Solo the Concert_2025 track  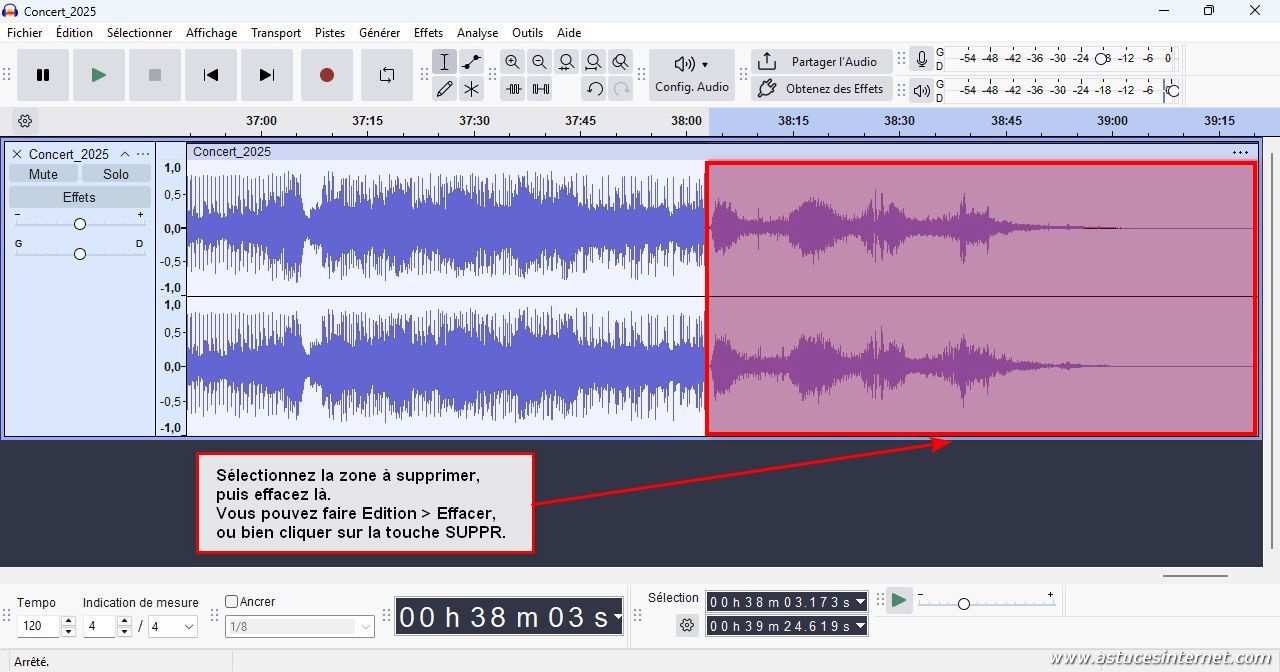[116, 174]
